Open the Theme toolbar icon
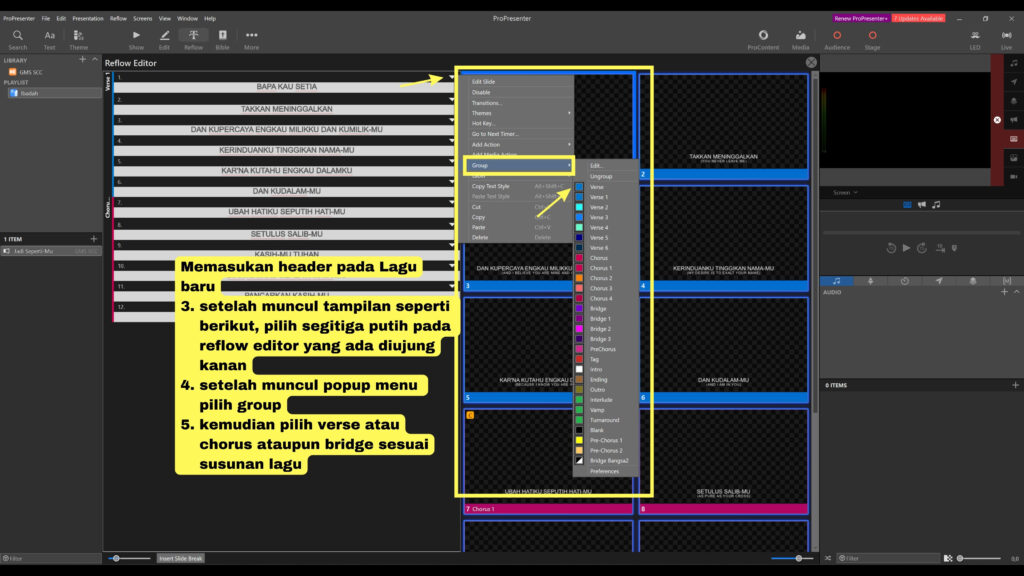The height and width of the screenshot is (576, 1024). pyautogui.click(x=78, y=39)
